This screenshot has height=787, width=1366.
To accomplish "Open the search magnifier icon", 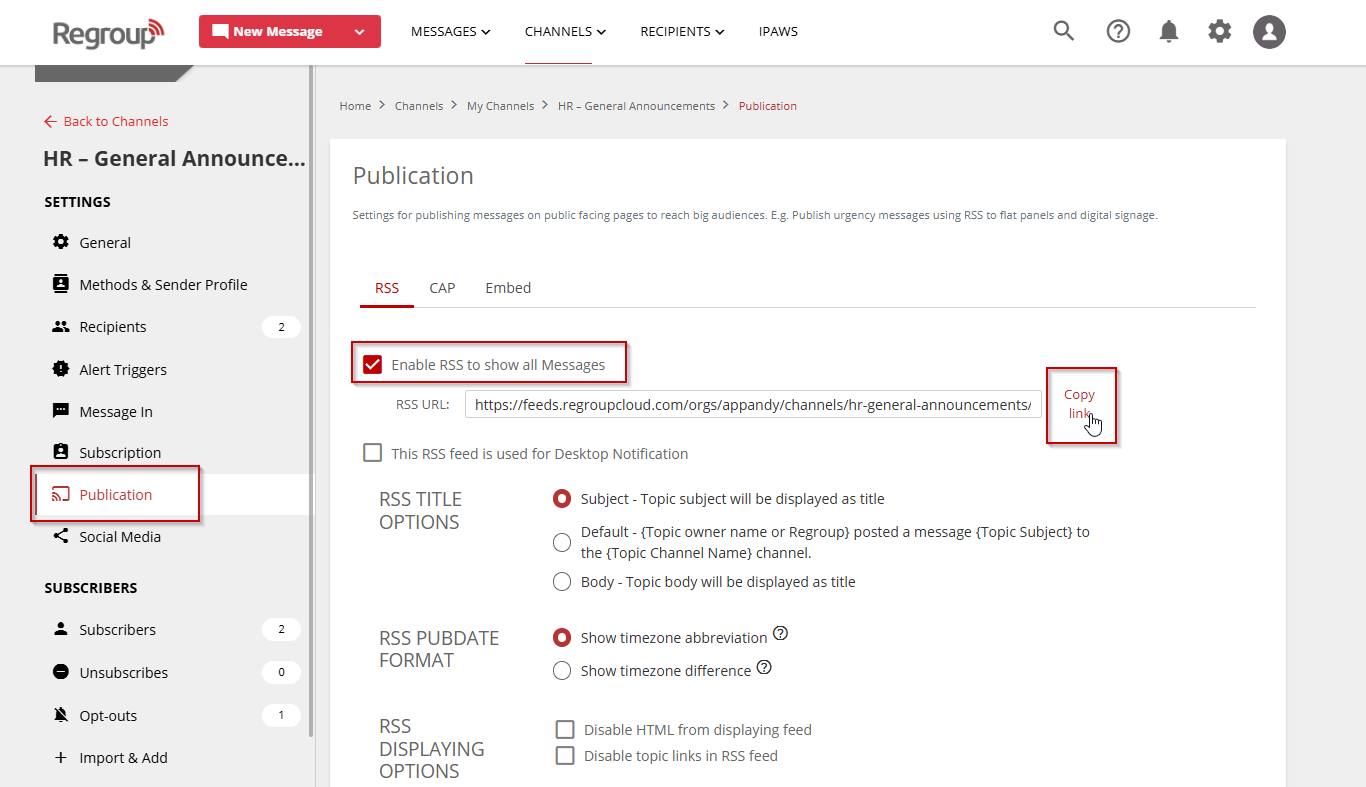I will (1064, 31).
